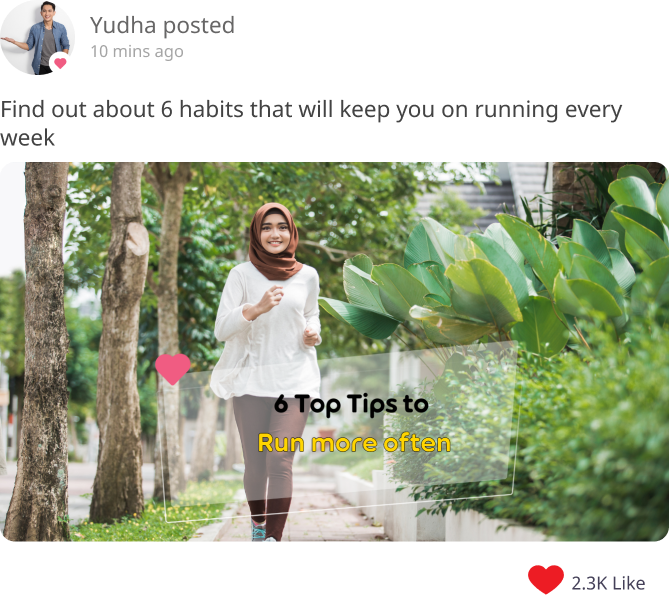Click the thick tree trunk at left

point(41,350)
